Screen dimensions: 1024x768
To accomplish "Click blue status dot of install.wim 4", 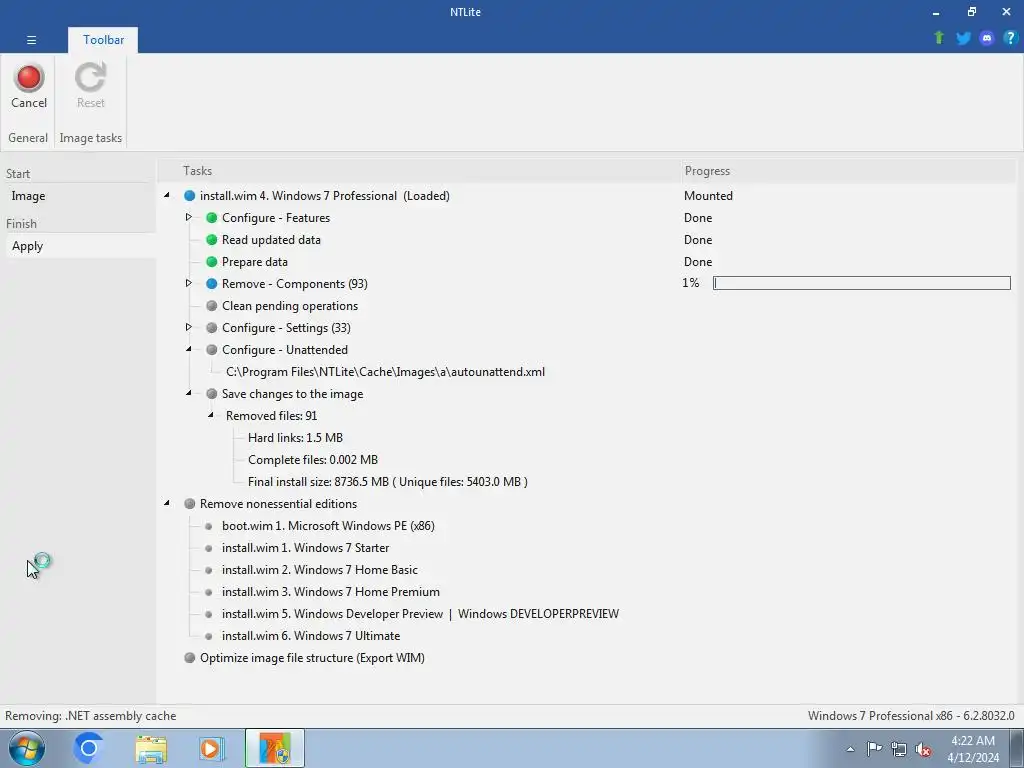I will (x=189, y=196).
